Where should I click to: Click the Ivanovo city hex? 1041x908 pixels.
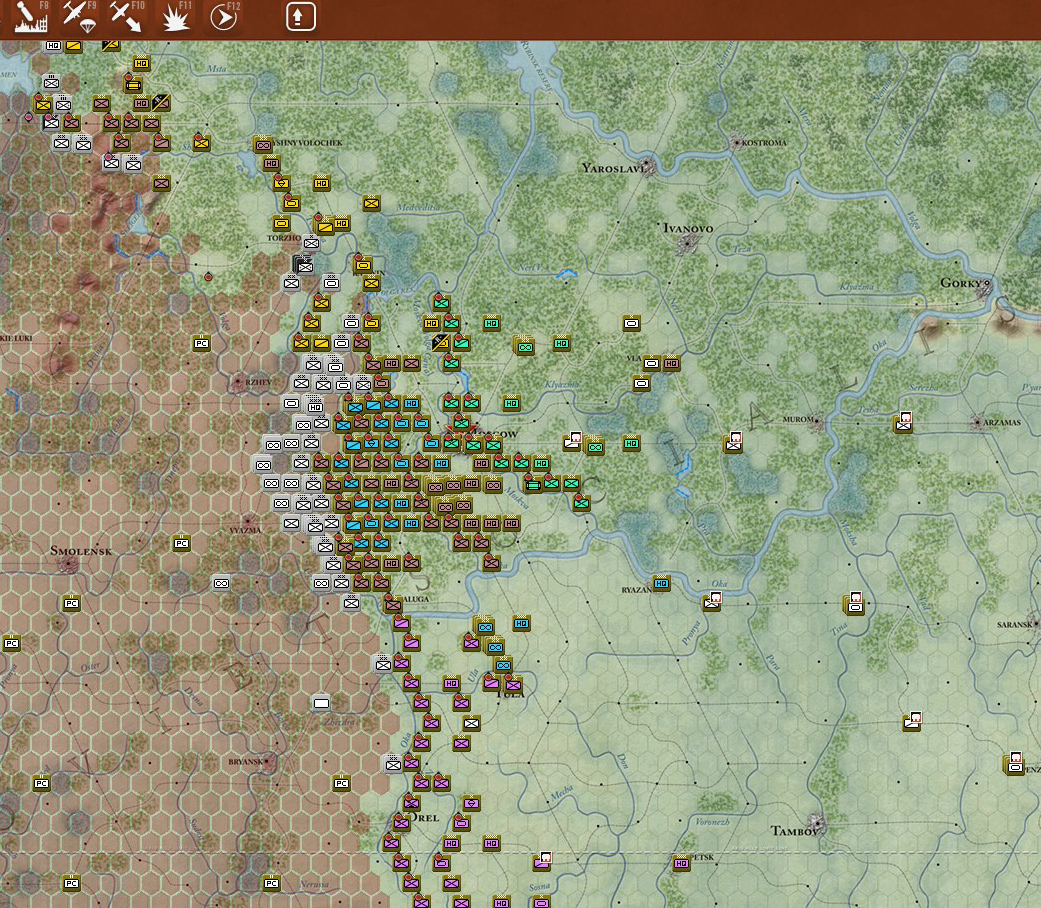(686, 244)
